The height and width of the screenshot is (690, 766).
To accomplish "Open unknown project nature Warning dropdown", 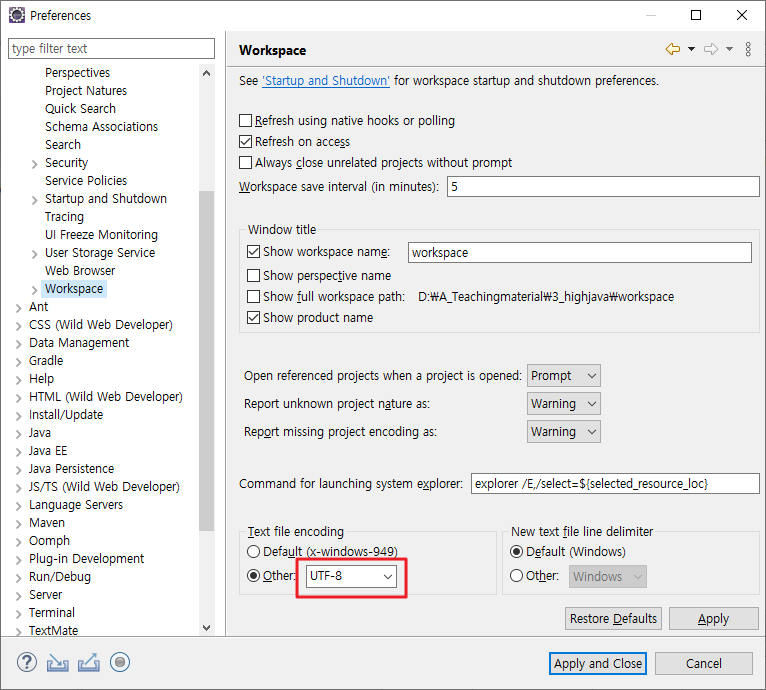I will click(564, 404).
